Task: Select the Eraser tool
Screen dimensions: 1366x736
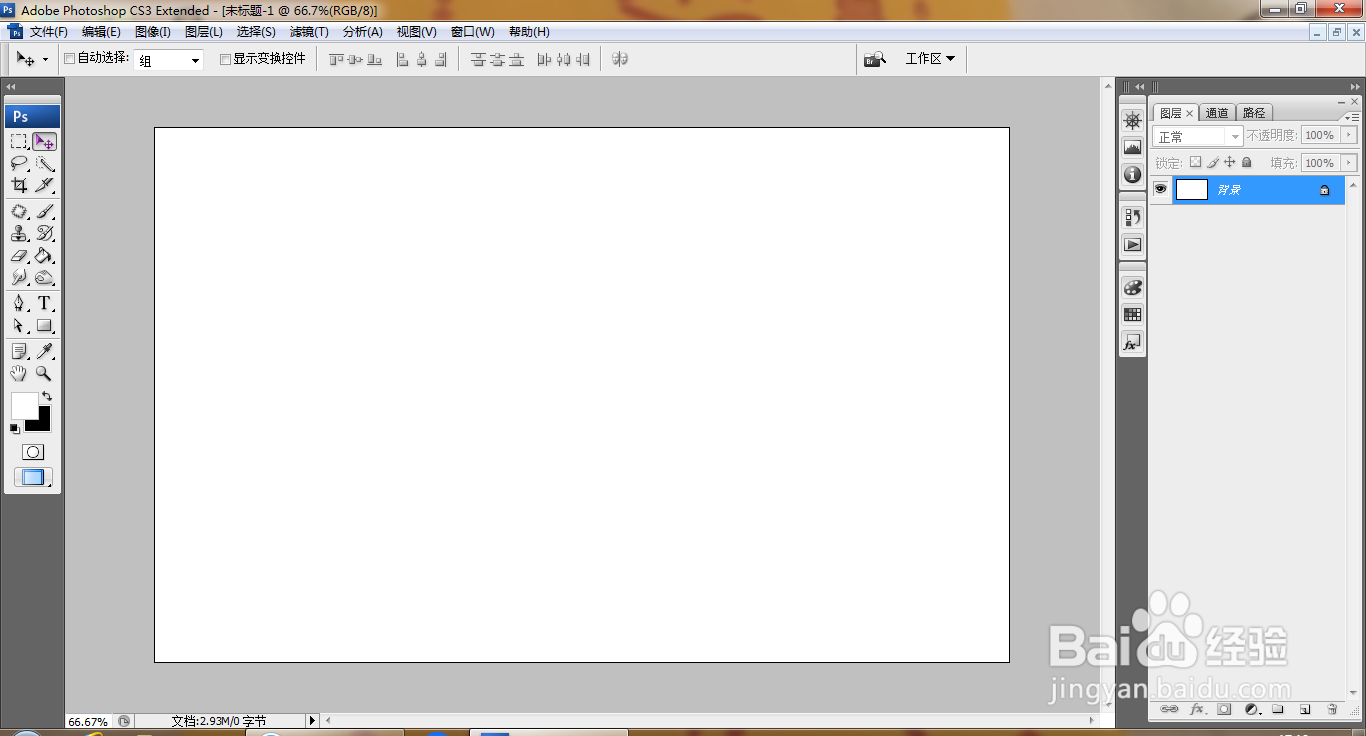Action: 19,256
